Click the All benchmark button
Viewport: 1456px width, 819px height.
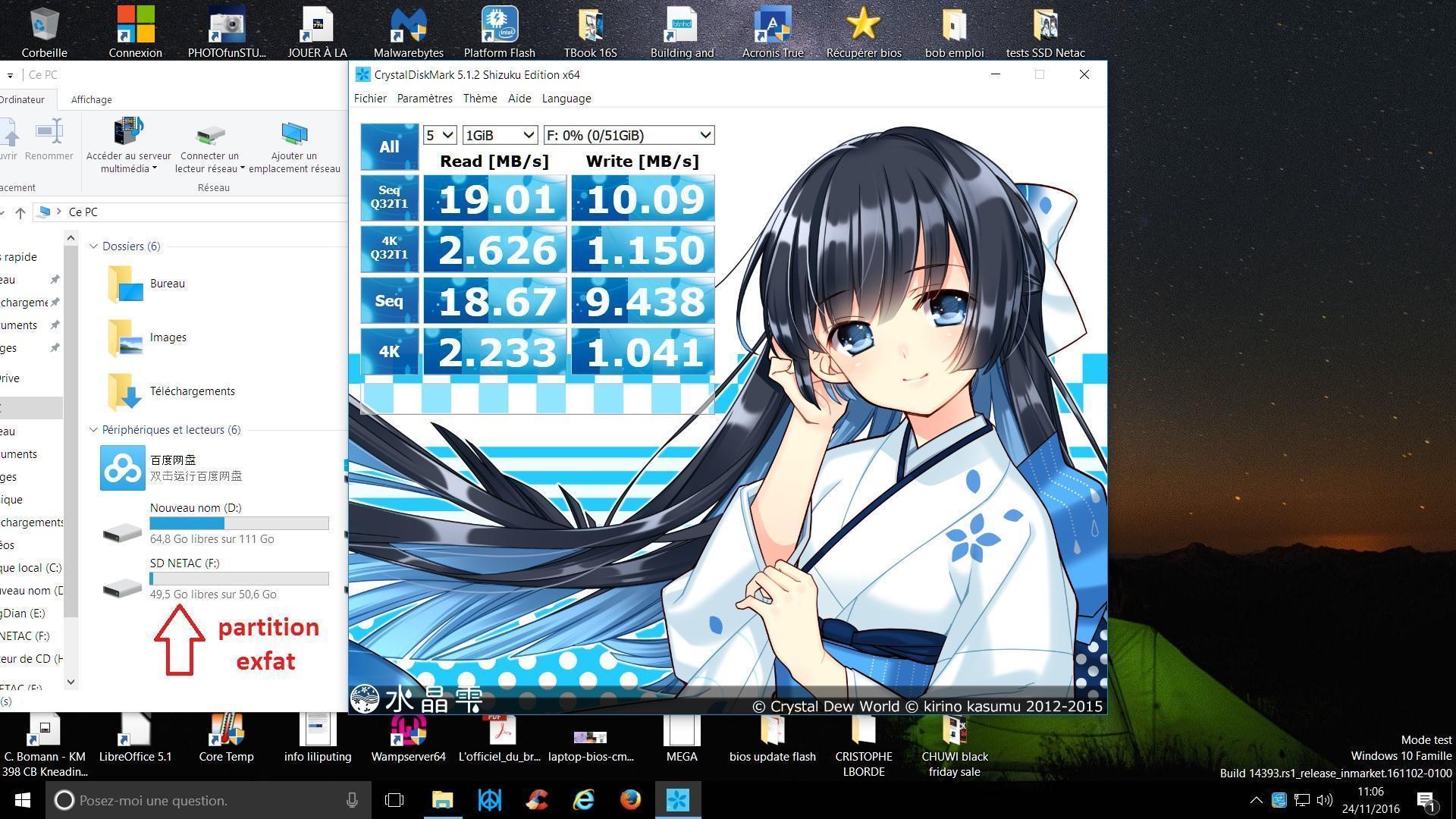[389, 146]
